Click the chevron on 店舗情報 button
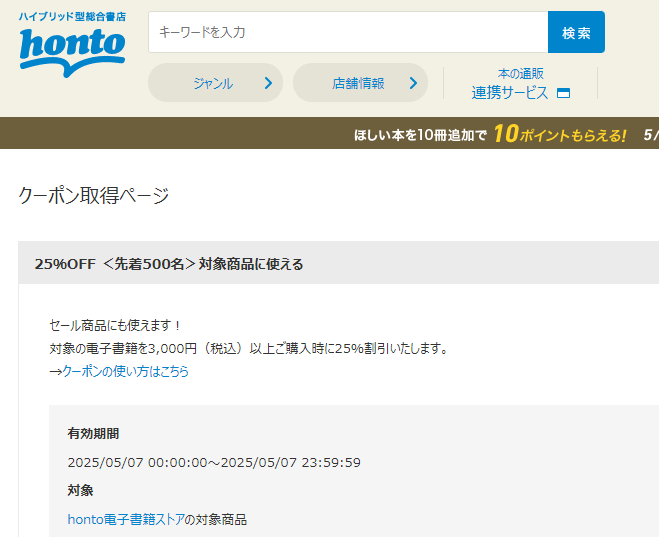 (x=413, y=83)
